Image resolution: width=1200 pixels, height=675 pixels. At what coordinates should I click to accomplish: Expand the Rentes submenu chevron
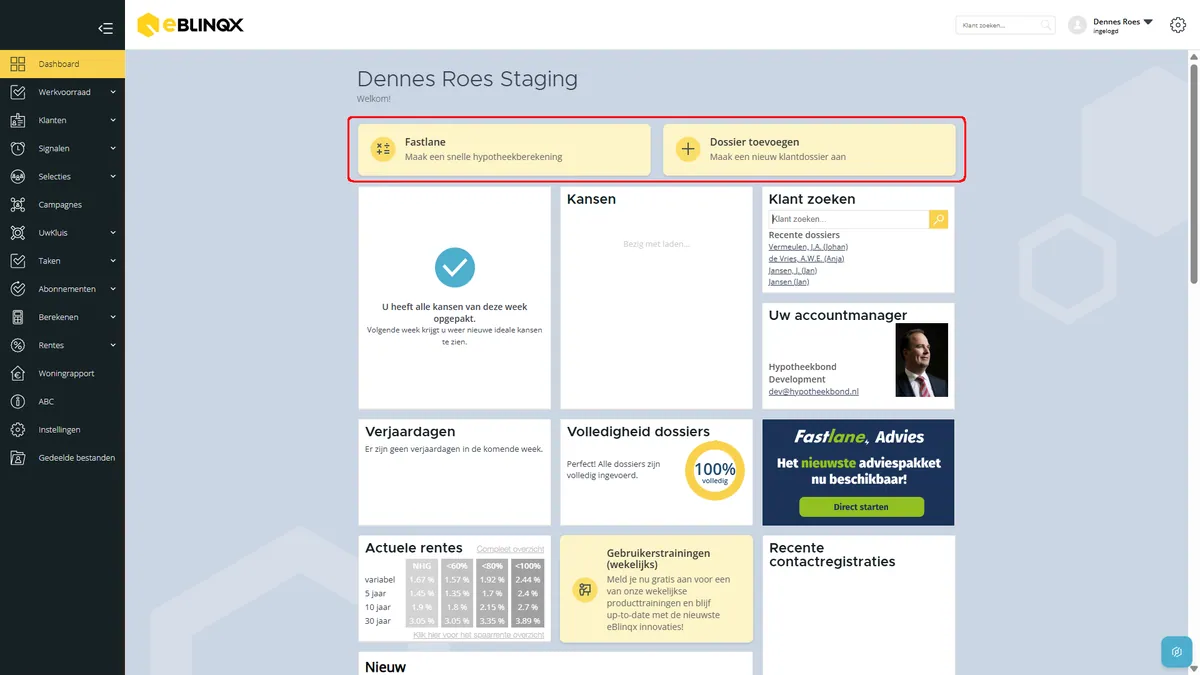coord(113,345)
